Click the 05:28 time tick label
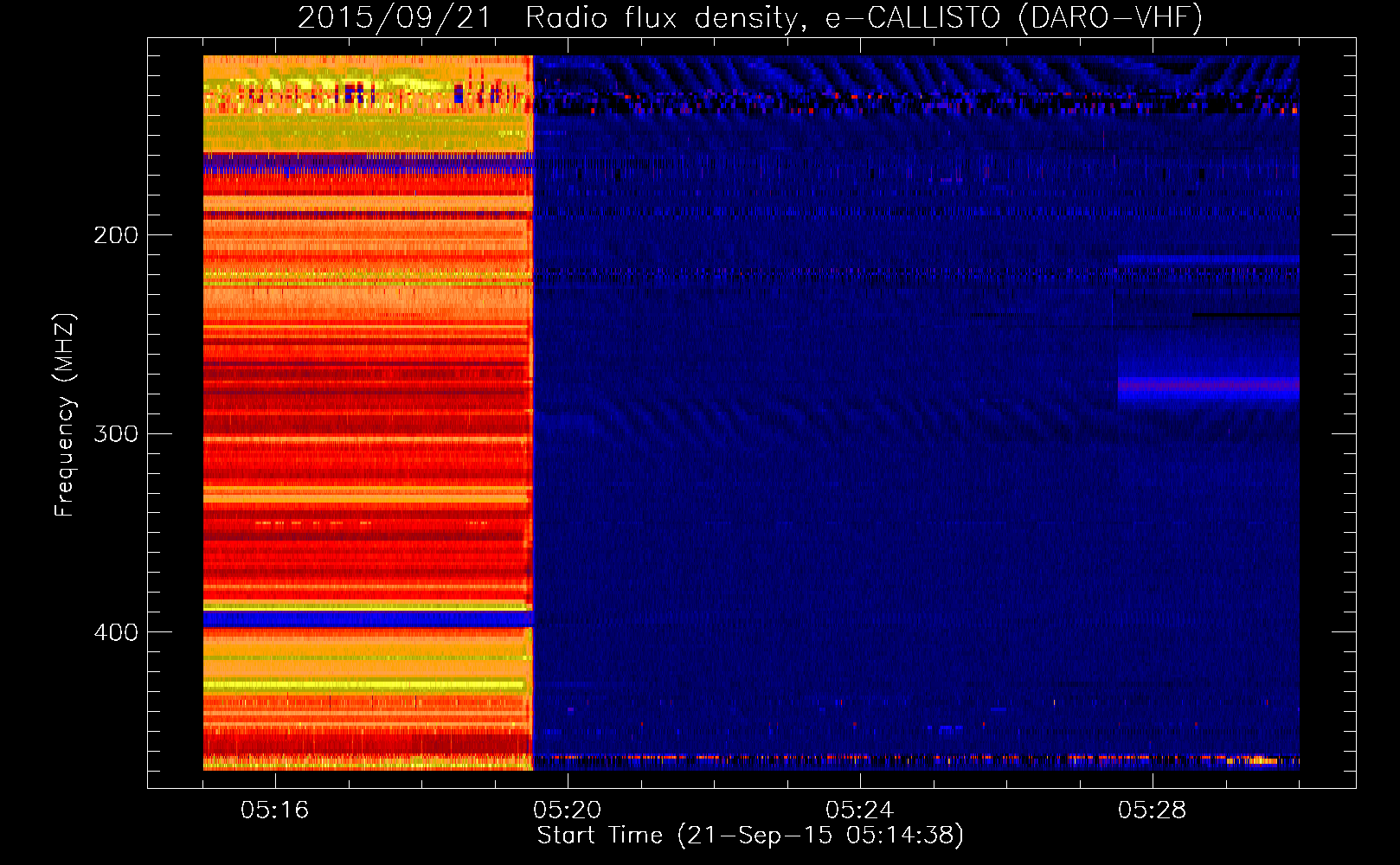 (1152, 811)
